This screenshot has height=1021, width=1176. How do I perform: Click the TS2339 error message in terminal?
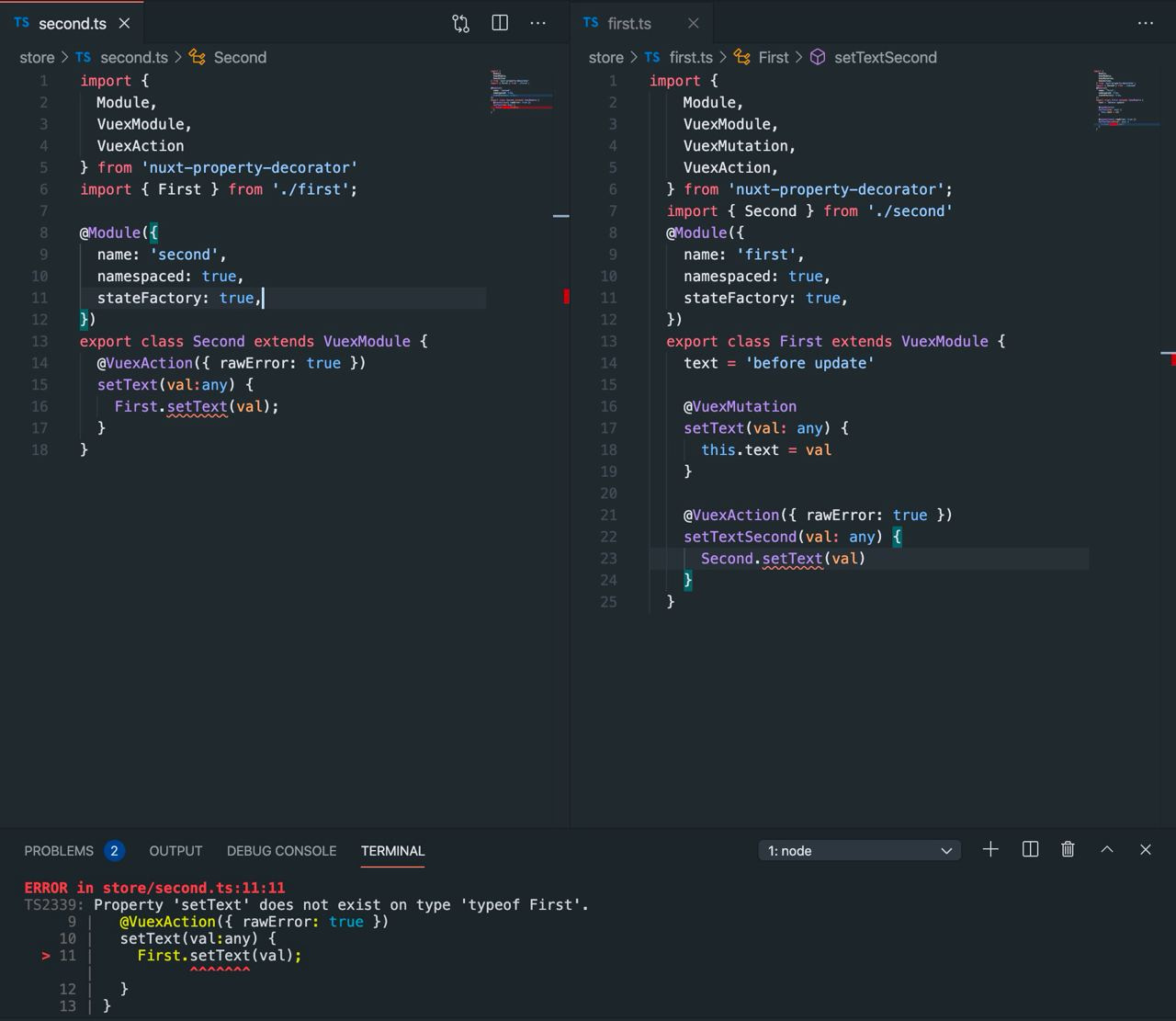(306, 905)
